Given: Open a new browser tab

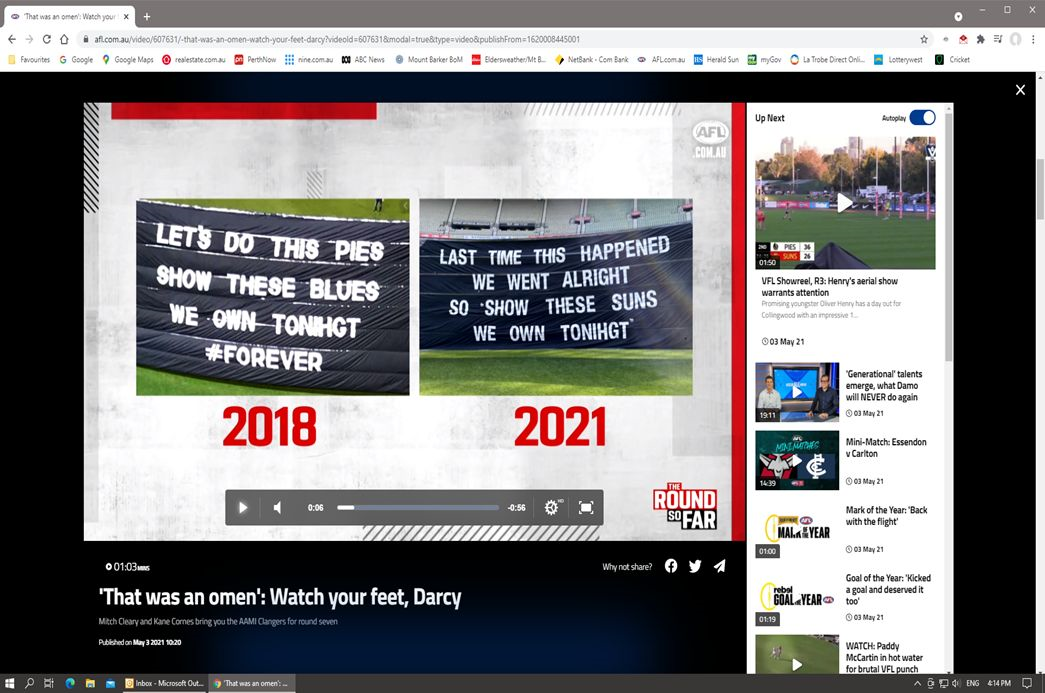Looking at the screenshot, I should point(147,16).
